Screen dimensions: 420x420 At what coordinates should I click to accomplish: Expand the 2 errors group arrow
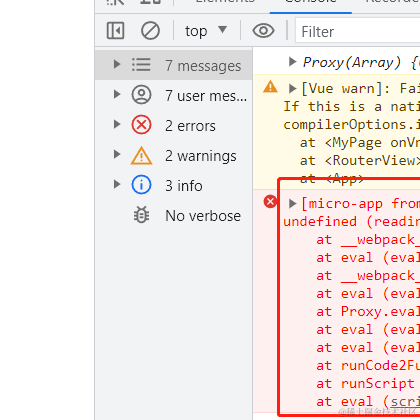(x=117, y=124)
